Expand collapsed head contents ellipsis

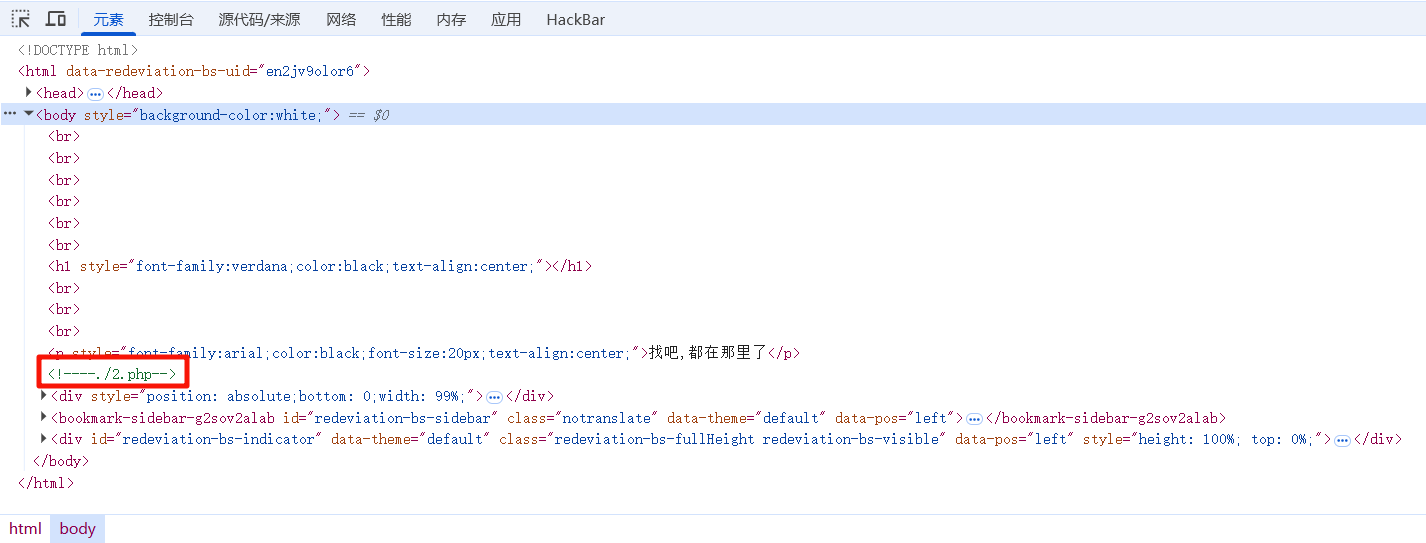click(x=96, y=93)
